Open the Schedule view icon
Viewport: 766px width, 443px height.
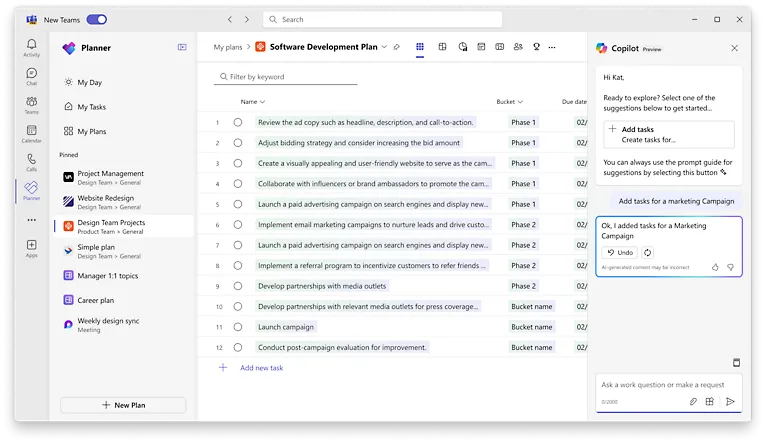(x=481, y=47)
